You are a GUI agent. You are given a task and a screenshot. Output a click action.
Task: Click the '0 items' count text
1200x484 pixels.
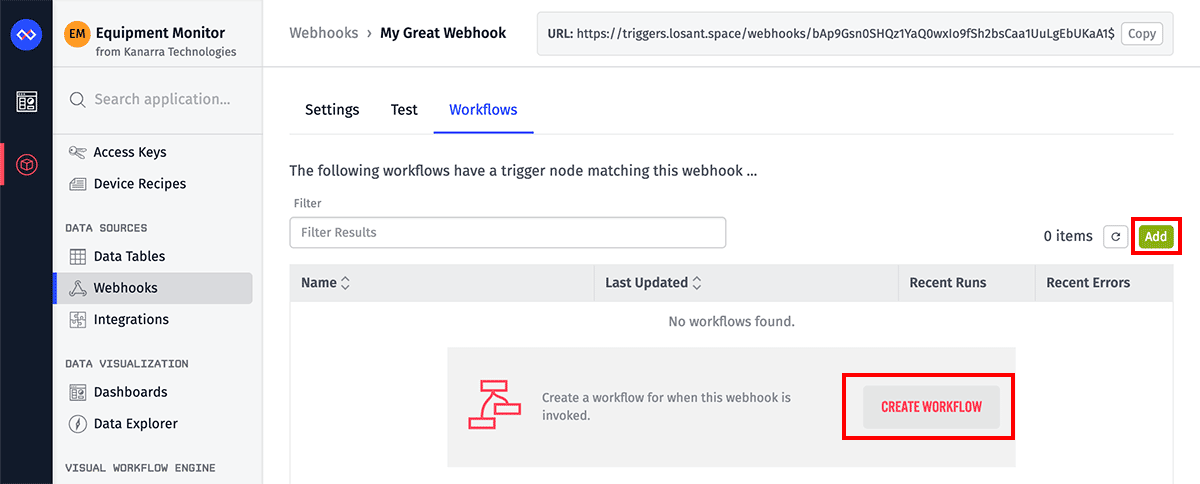1068,236
